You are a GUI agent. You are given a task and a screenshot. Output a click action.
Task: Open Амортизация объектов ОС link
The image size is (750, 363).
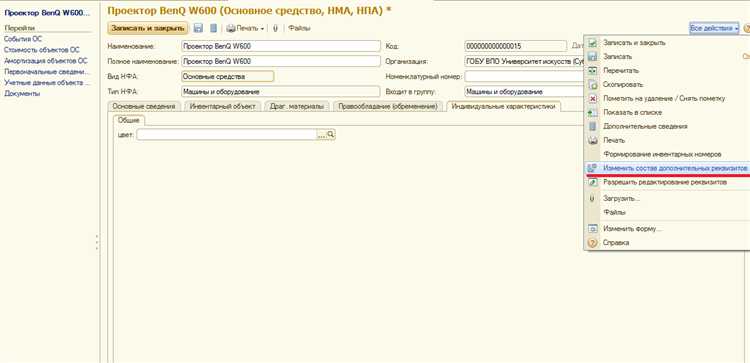pyautogui.click(x=46, y=61)
